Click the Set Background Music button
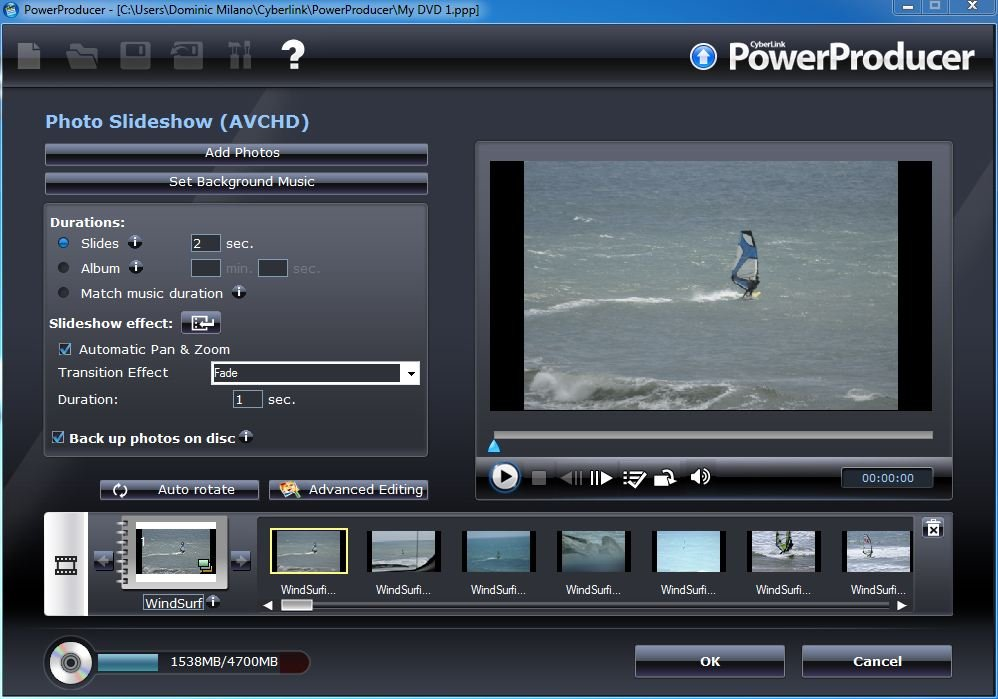This screenshot has width=998, height=699. (236, 182)
